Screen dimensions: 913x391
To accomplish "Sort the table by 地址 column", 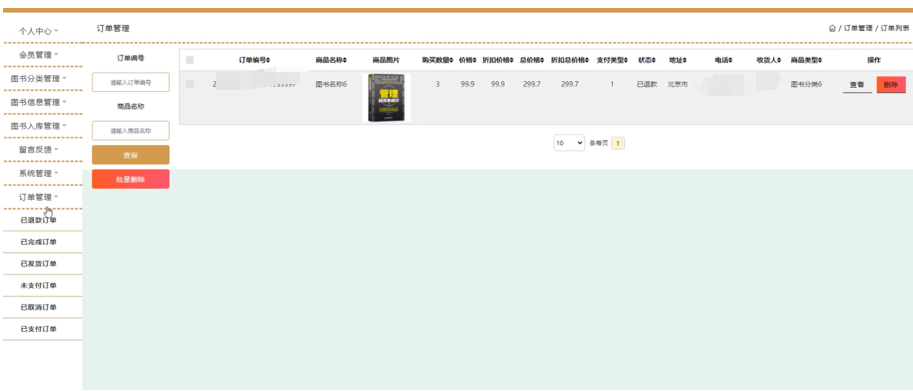I will [x=678, y=60].
